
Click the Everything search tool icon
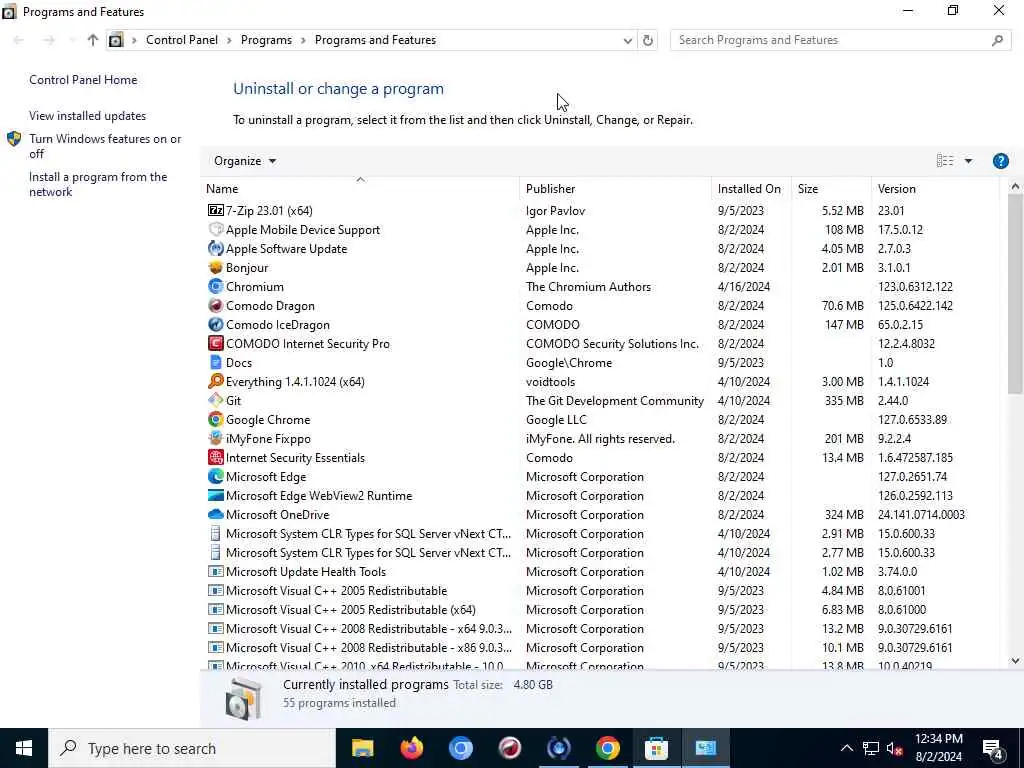click(x=216, y=381)
